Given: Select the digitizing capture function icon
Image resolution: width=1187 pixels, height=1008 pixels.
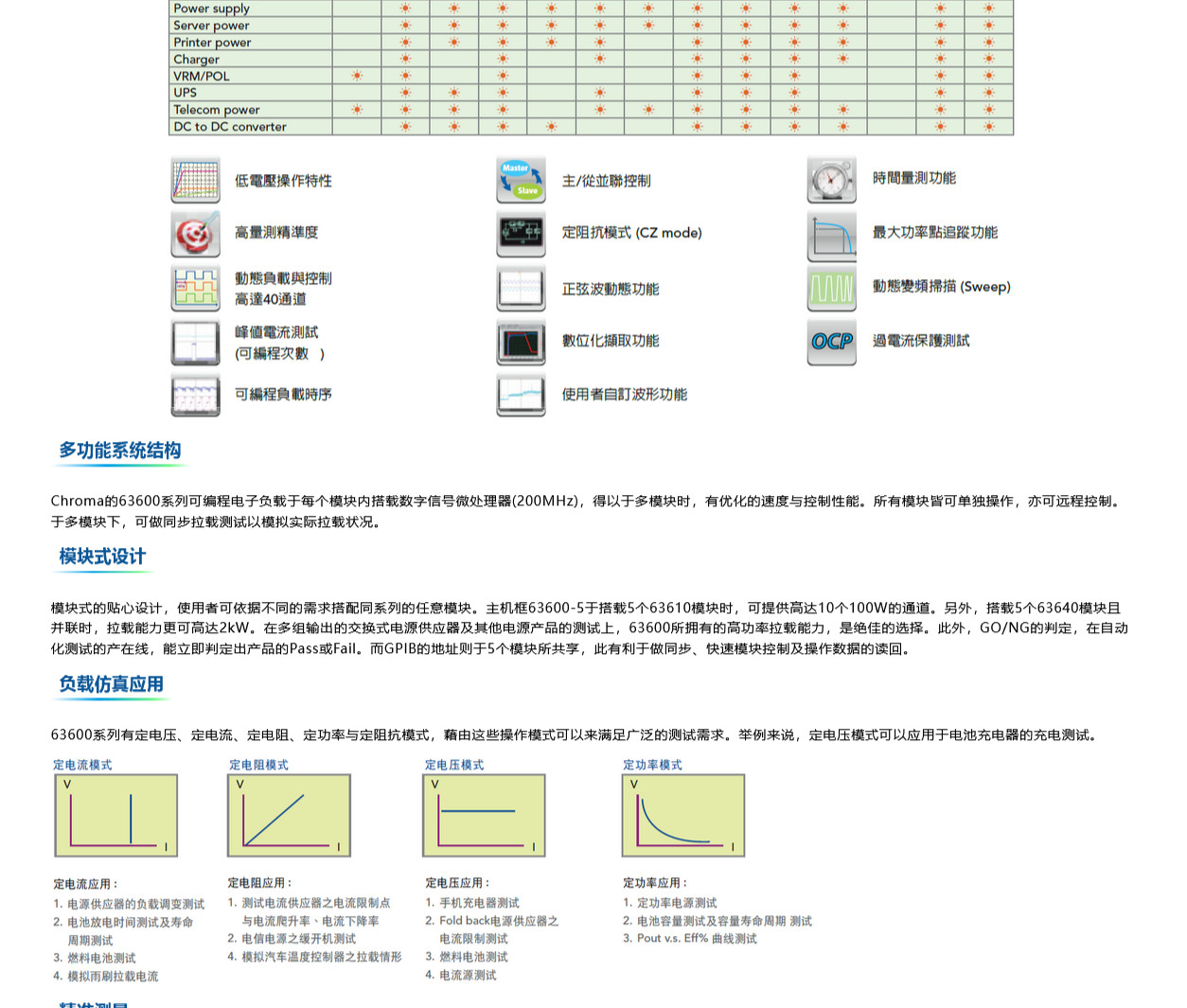Looking at the screenshot, I should [521, 342].
